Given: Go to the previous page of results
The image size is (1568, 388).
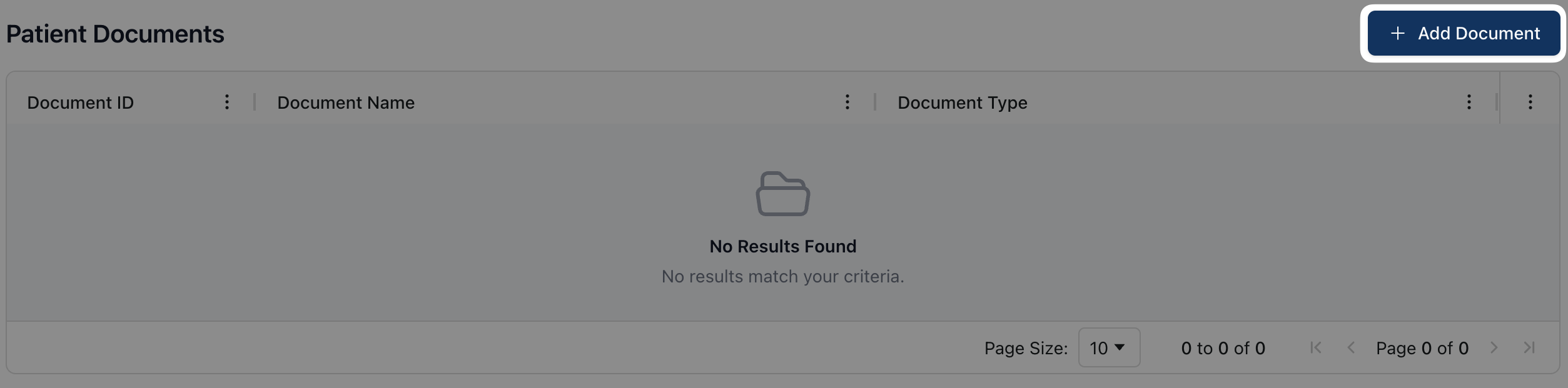Looking at the screenshot, I should click(x=1351, y=347).
